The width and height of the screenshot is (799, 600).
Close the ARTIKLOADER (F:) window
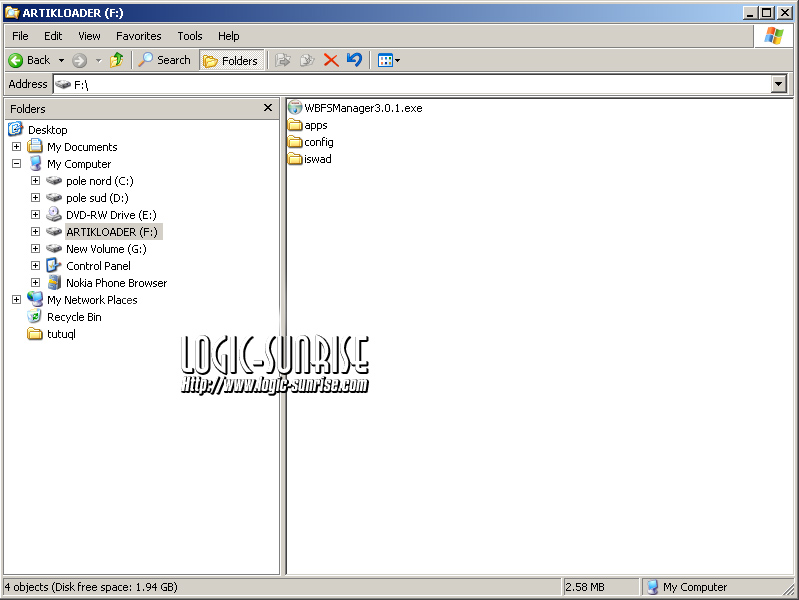tap(785, 13)
